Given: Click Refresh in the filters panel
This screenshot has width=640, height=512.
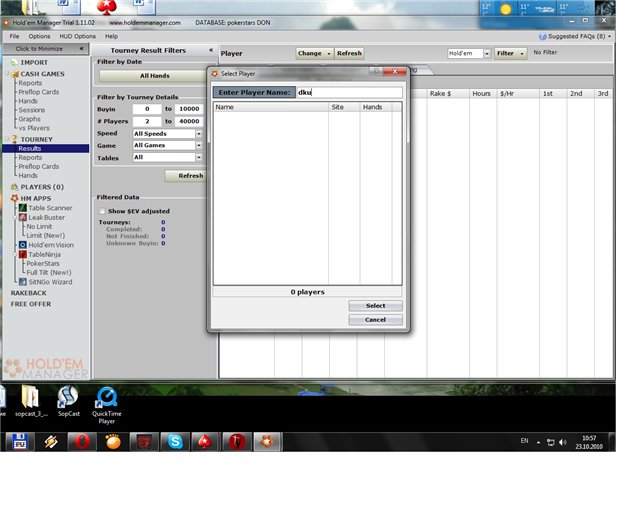Looking at the screenshot, I should (191, 176).
